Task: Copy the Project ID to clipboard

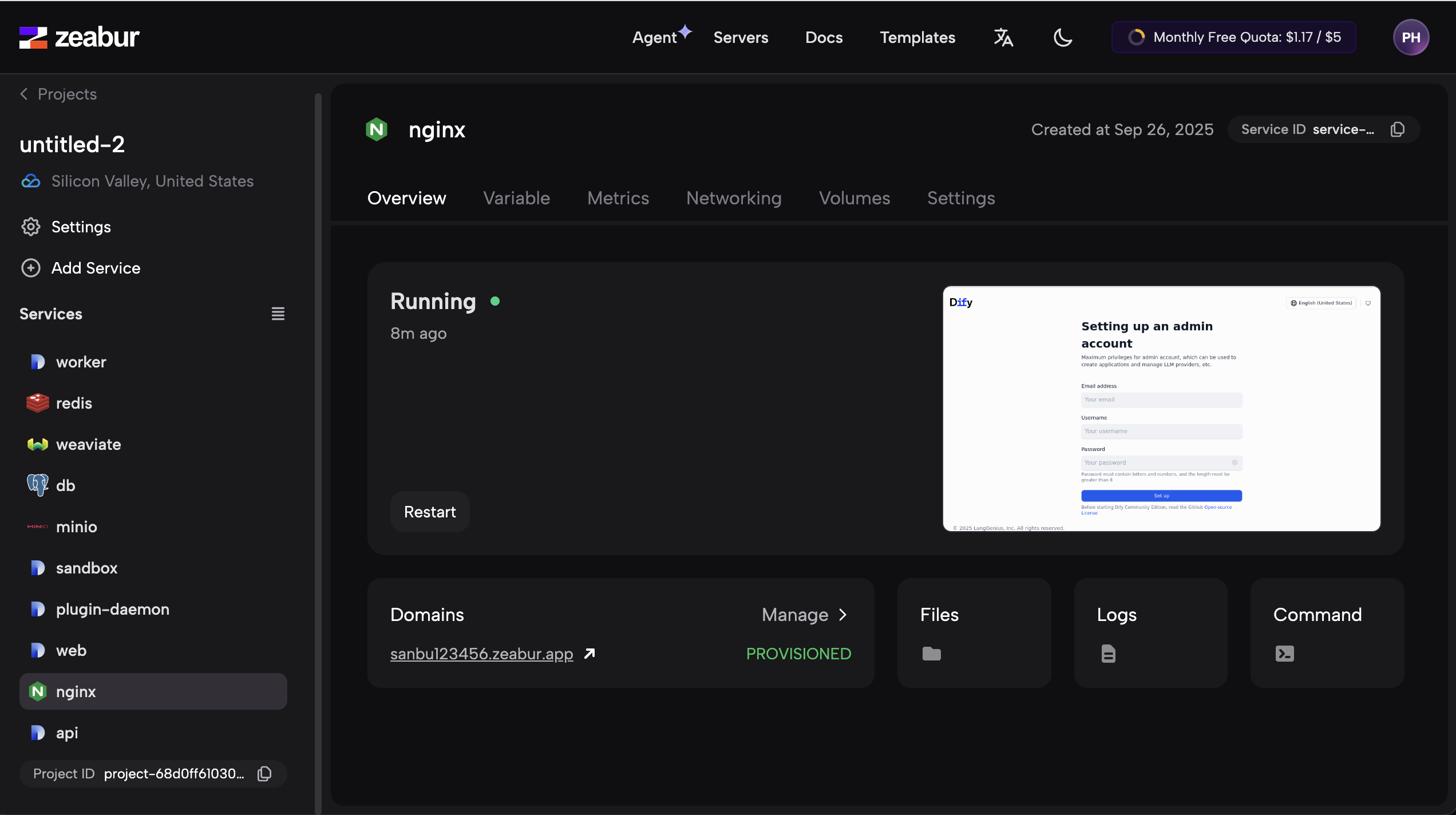Action: point(264,774)
